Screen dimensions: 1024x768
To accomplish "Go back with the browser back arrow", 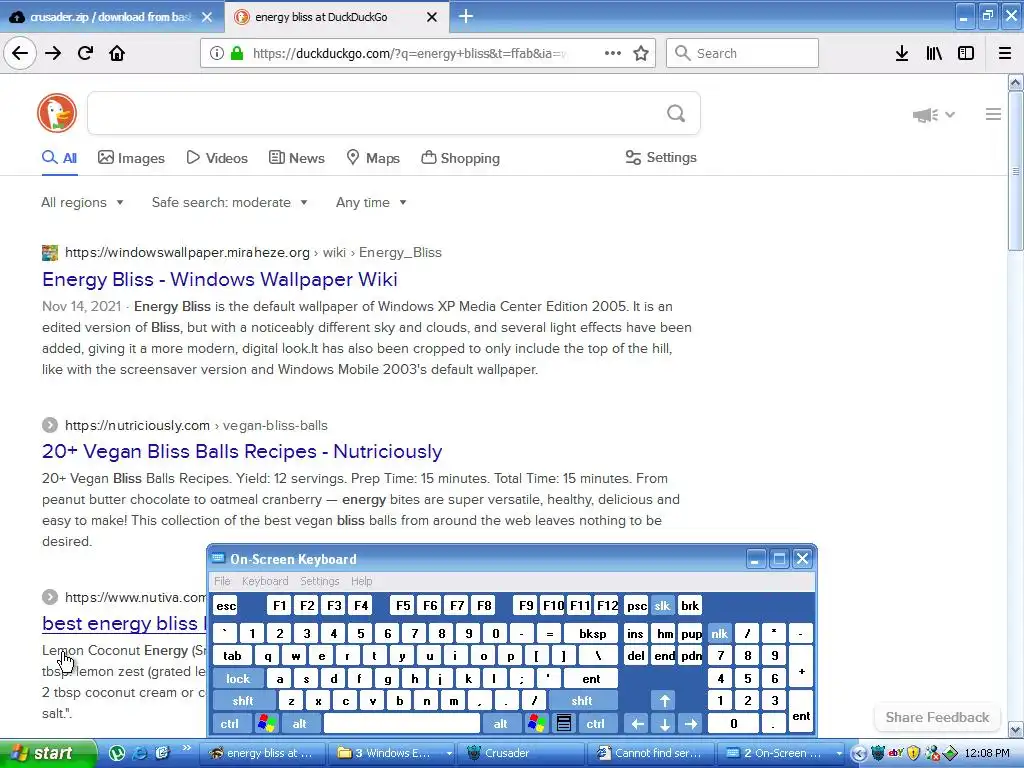I will pyautogui.click(x=20, y=53).
